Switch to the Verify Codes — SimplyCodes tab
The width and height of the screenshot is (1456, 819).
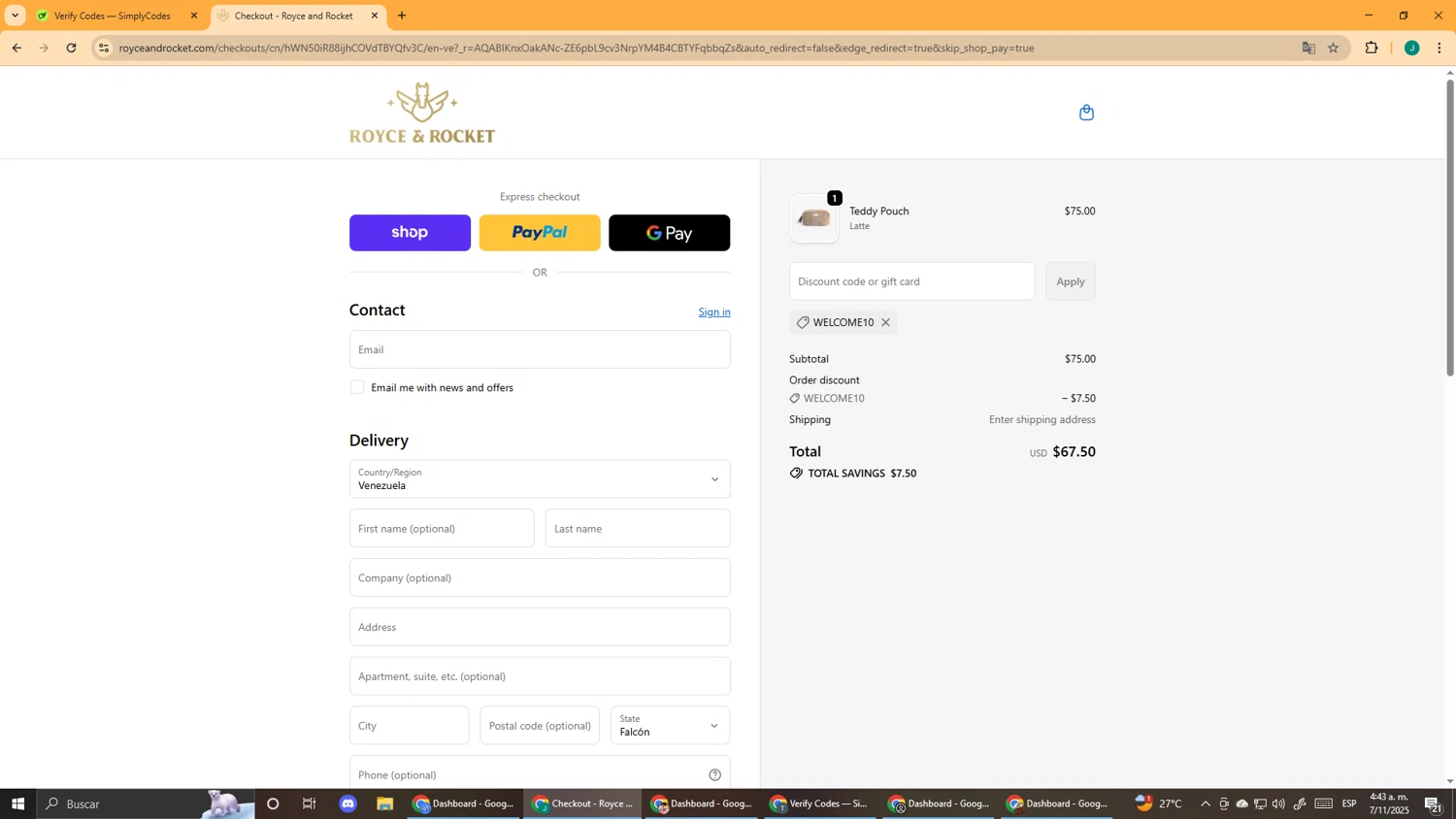click(x=113, y=16)
